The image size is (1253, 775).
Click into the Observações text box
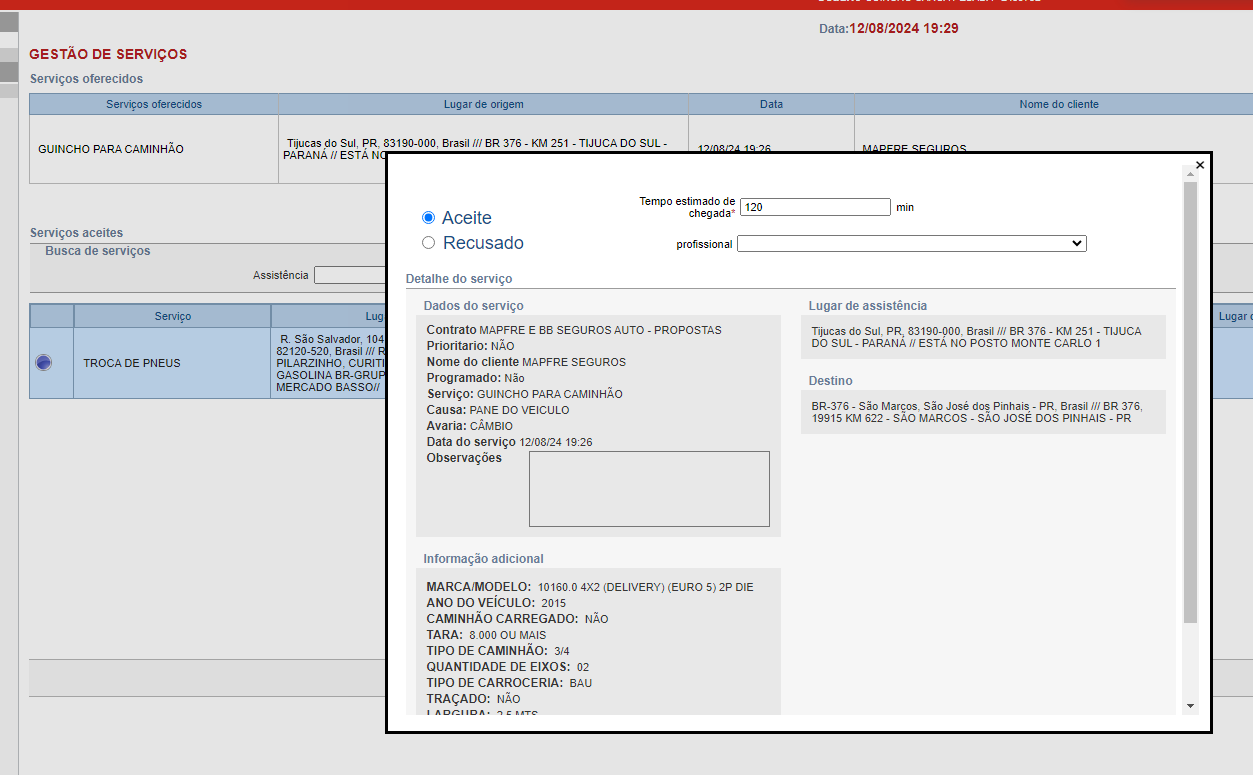click(x=648, y=488)
